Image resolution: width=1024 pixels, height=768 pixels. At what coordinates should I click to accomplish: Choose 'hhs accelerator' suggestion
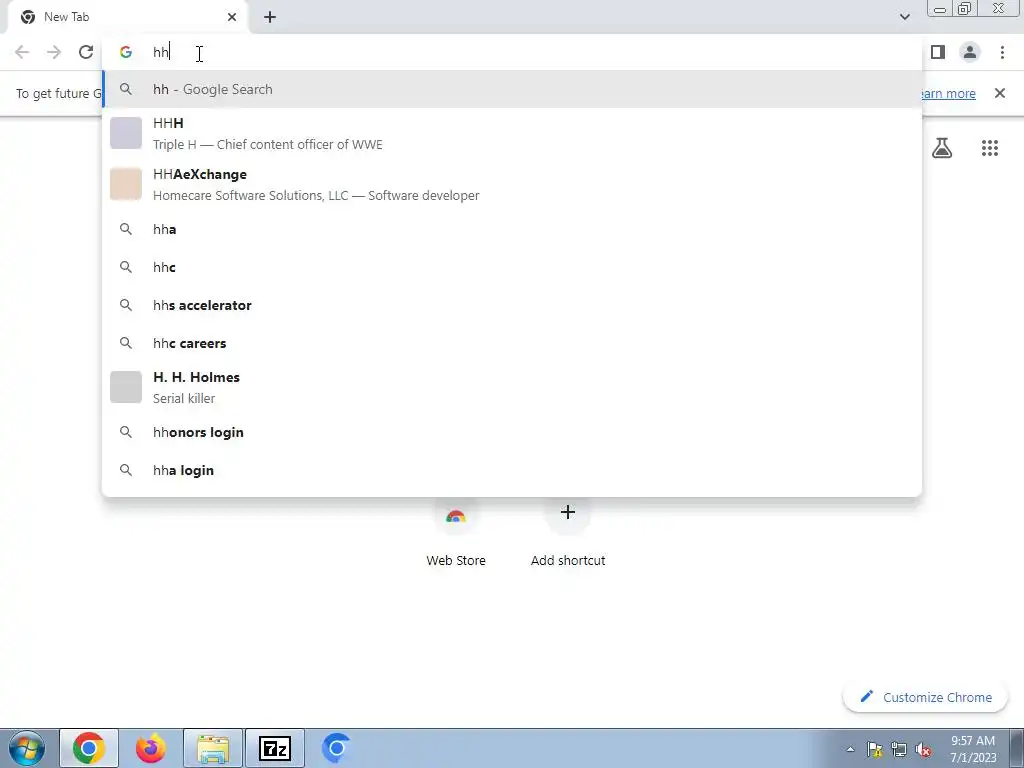512,305
